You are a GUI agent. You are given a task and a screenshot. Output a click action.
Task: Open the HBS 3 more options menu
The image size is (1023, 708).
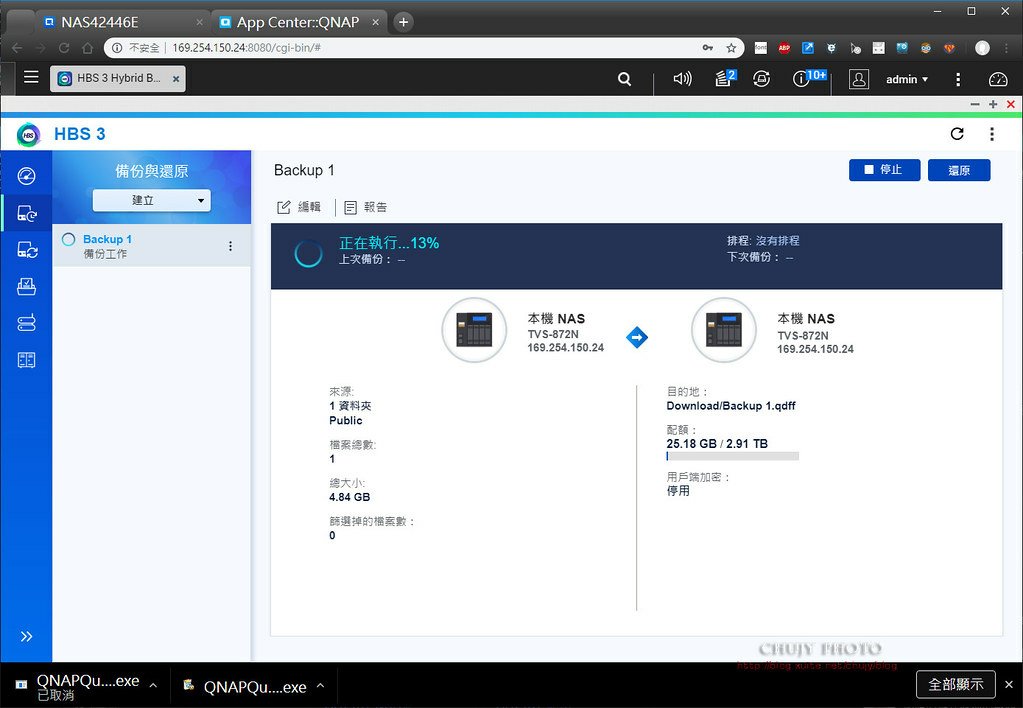pyautogui.click(x=992, y=134)
